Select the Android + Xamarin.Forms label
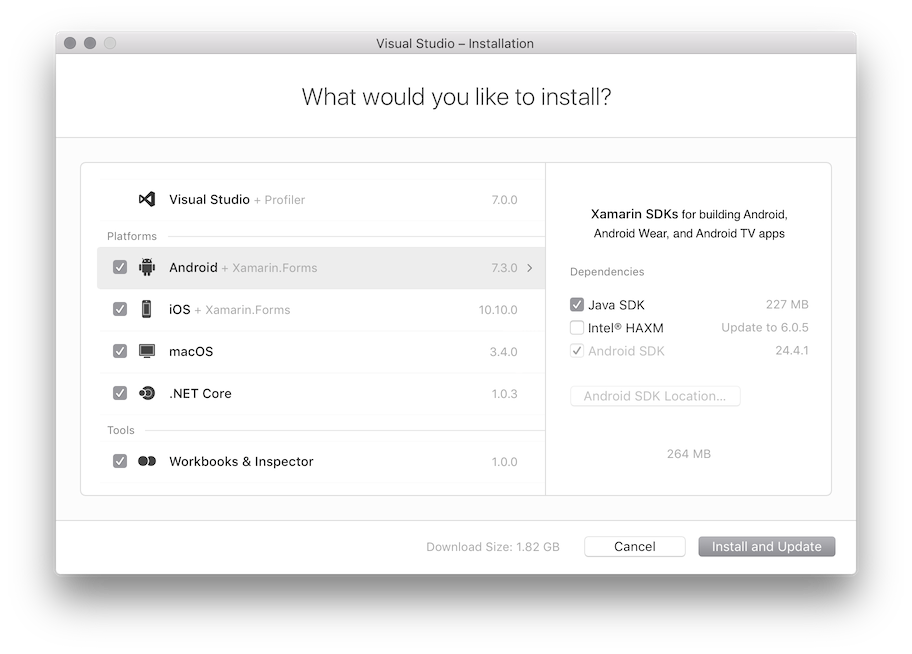Viewport: 912px width, 654px height. click(x=243, y=268)
